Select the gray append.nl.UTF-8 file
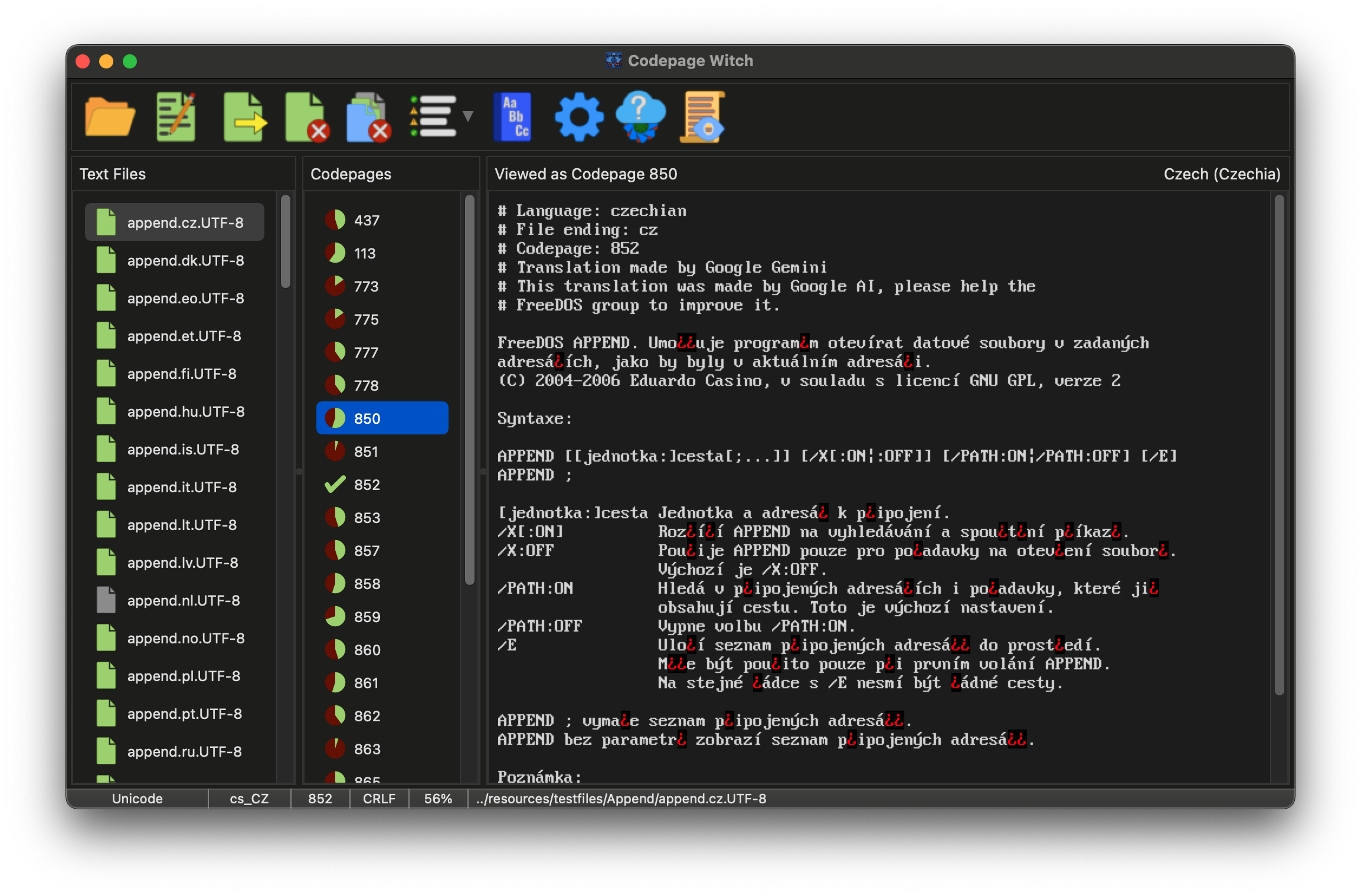This screenshot has width=1361, height=896. (x=183, y=600)
